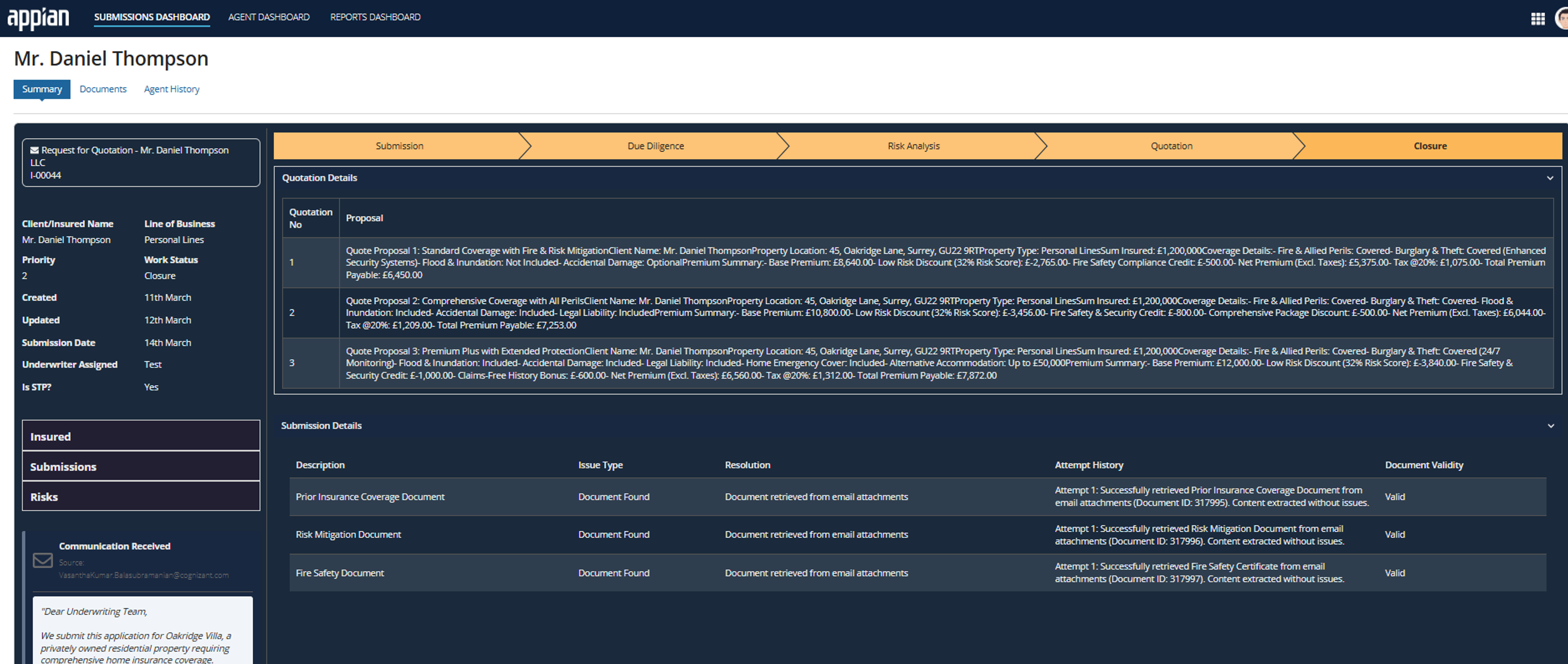Expand the Submissions section

pos(141,467)
